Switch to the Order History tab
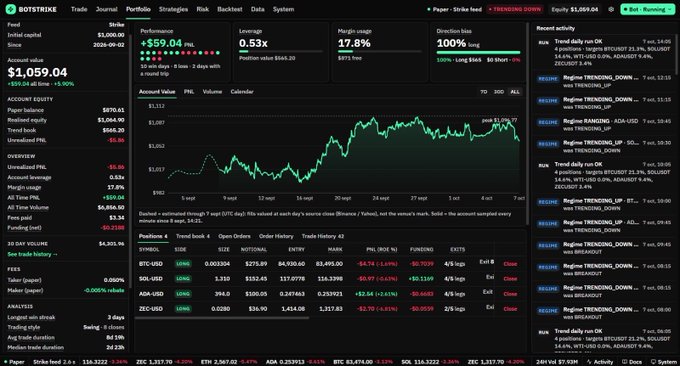 [276, 236]
